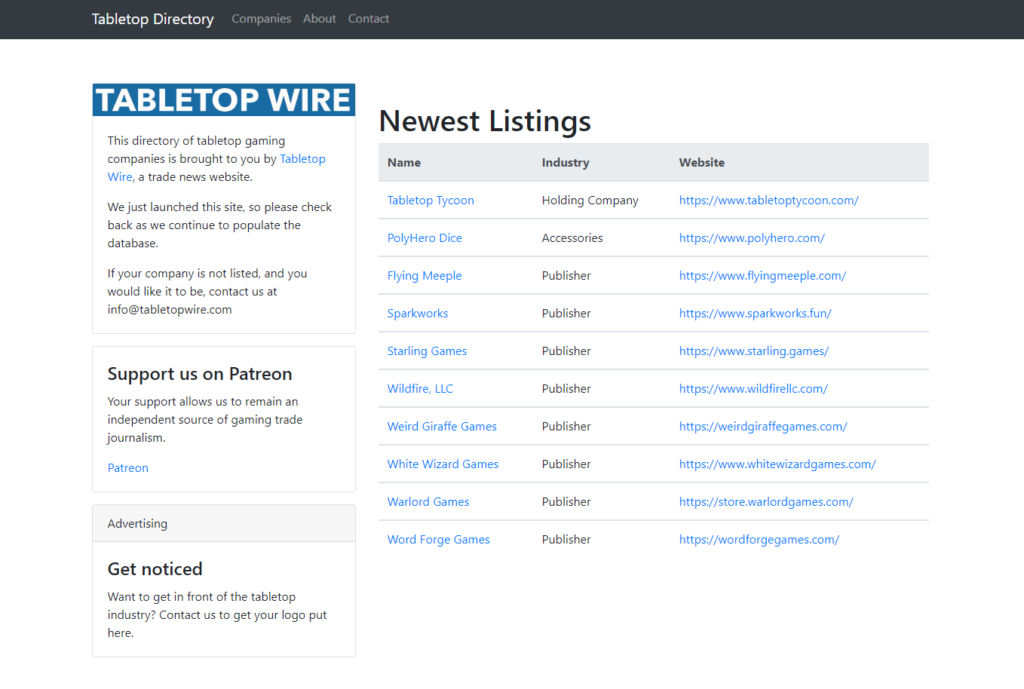Open the Flying Meeple listing

[424, 276]
